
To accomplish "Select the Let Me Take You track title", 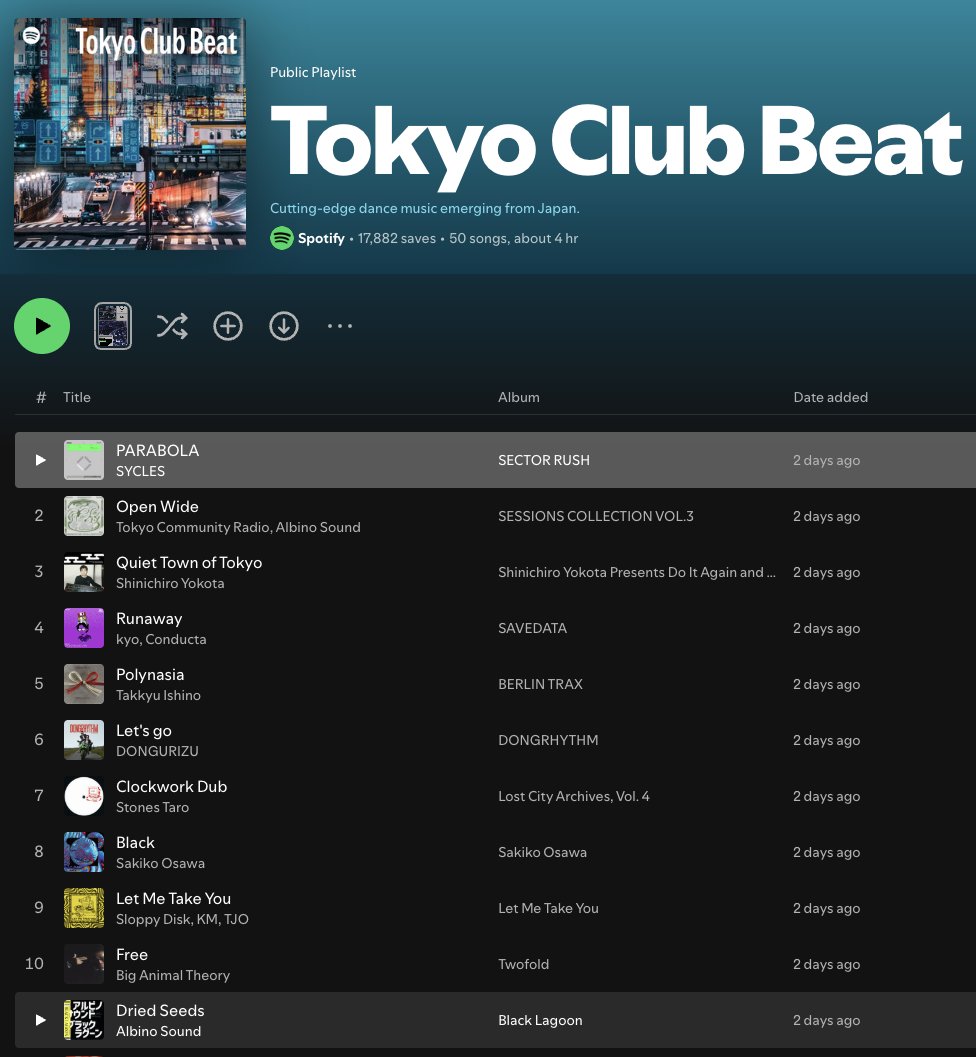I will click(173, 898).
